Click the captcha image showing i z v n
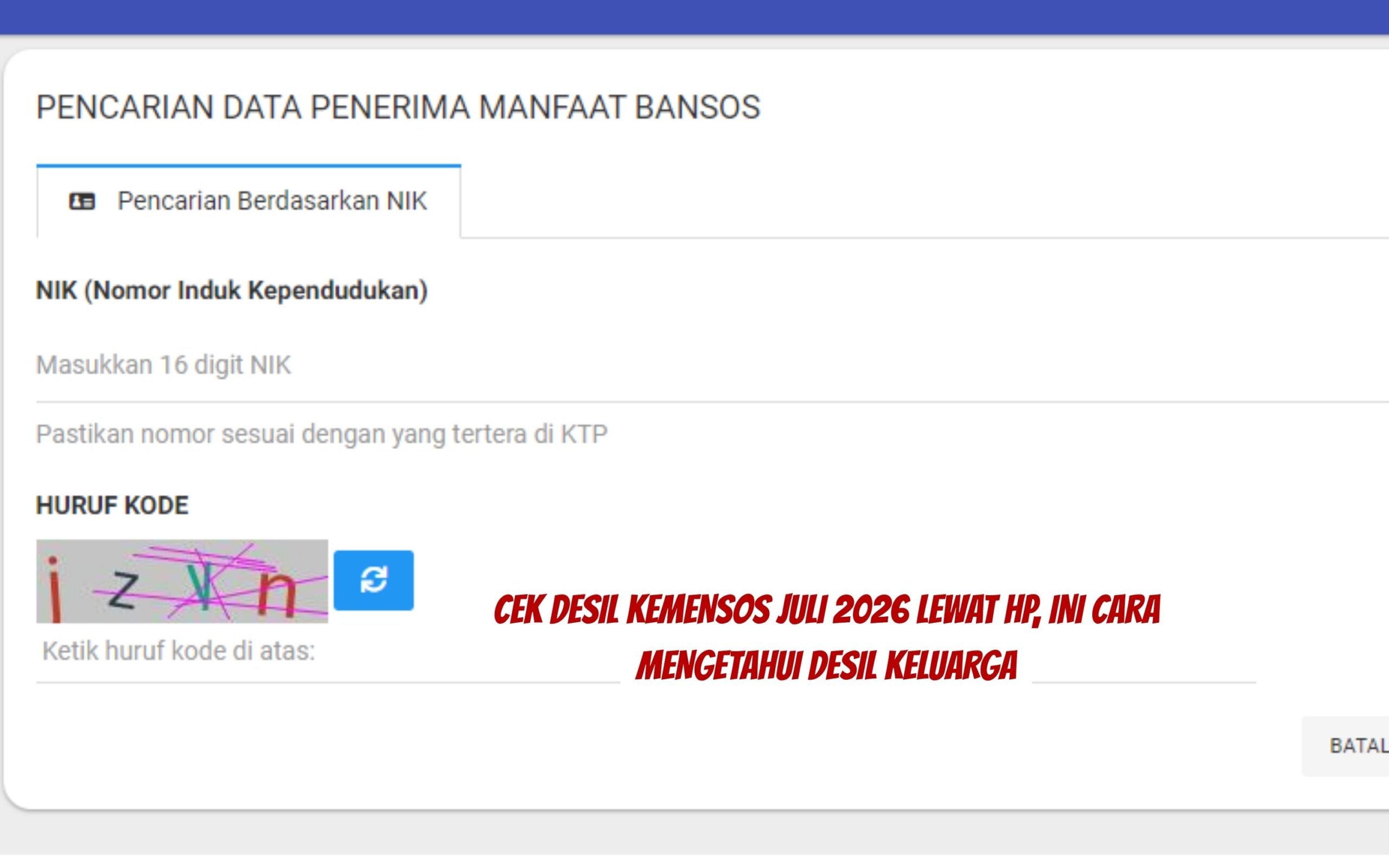Viewport: 1389px width, 868px height. click(182, 581)
